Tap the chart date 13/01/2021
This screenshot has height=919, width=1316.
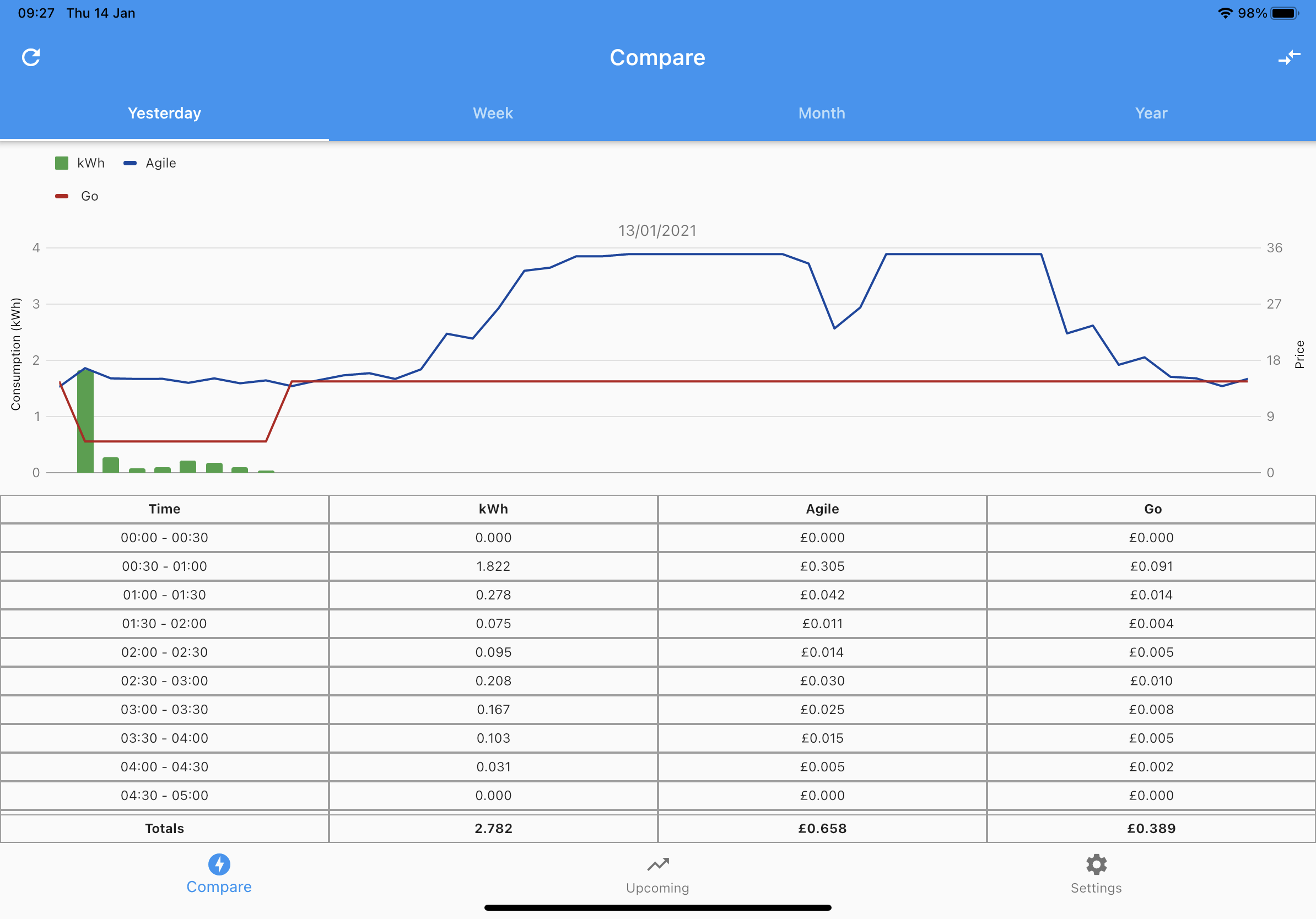pos(657,230)
